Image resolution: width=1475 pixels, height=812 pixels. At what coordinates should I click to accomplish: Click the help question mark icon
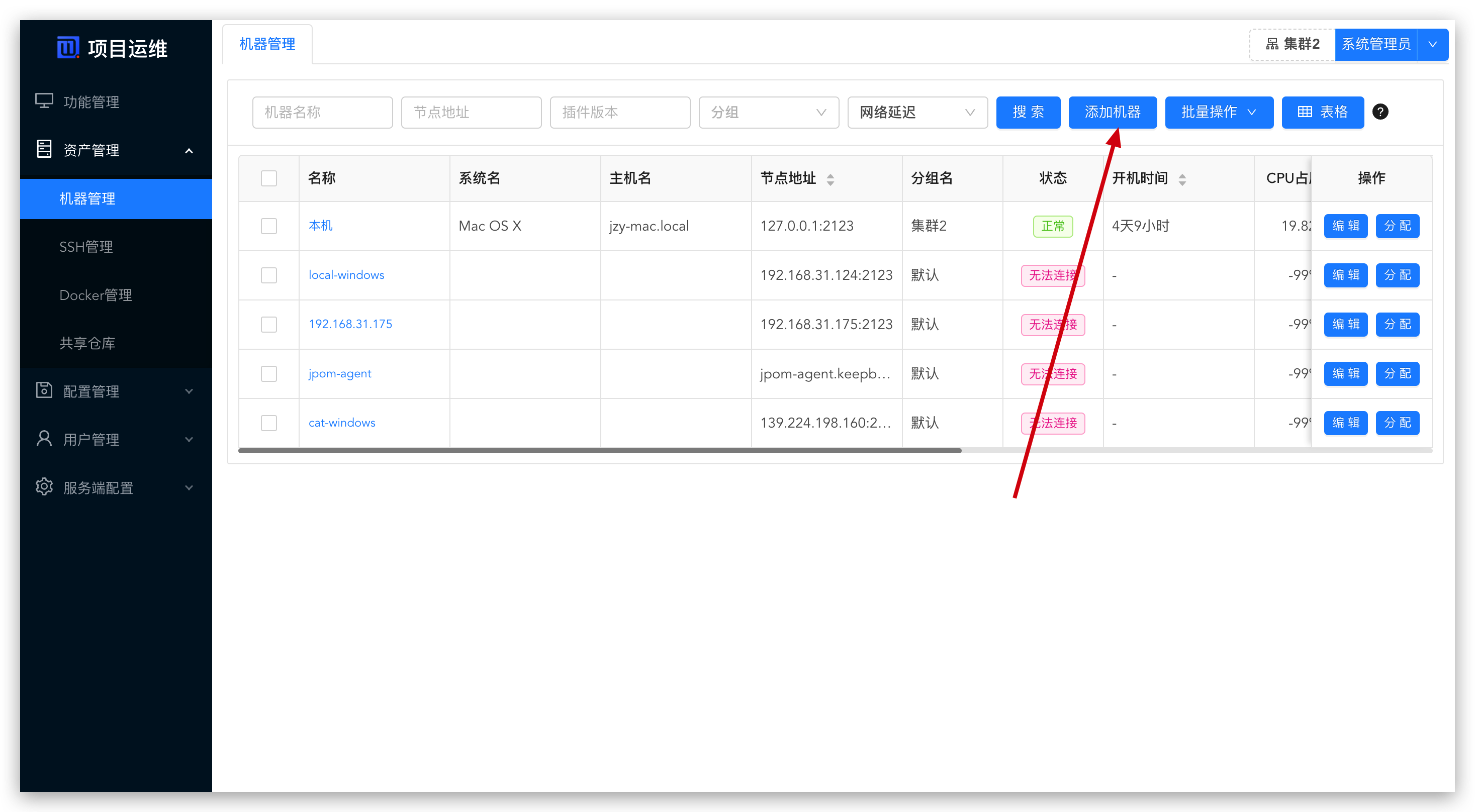[x=1380, y=112]
